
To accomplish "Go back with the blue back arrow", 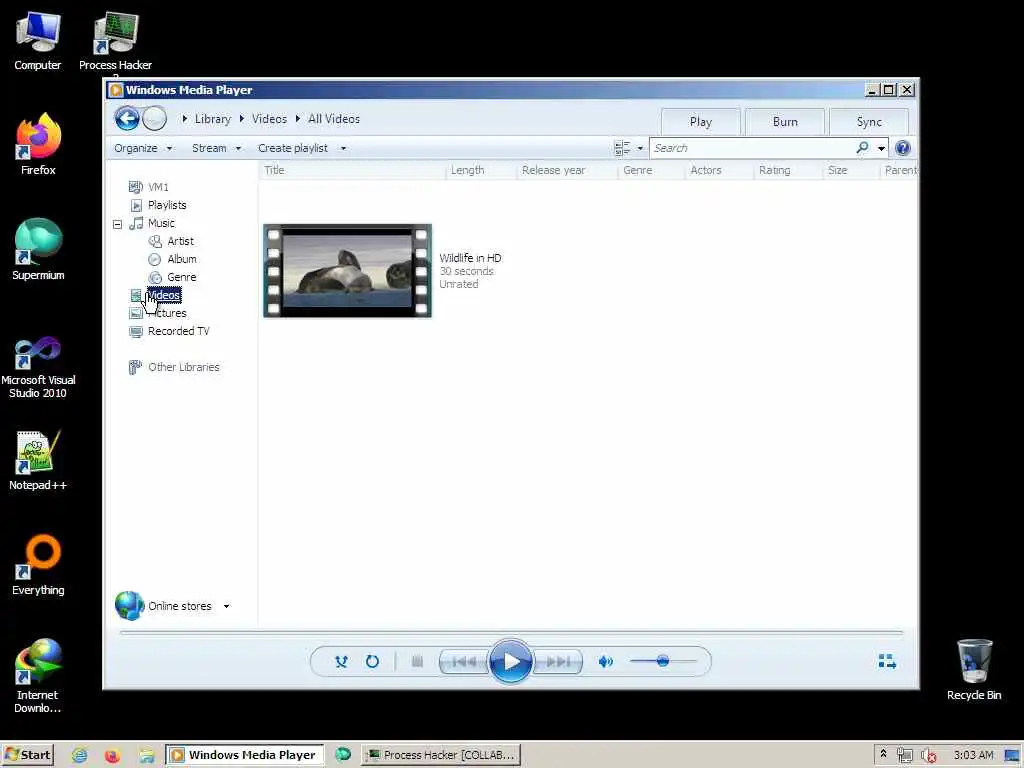I will (x=127, y=119).
